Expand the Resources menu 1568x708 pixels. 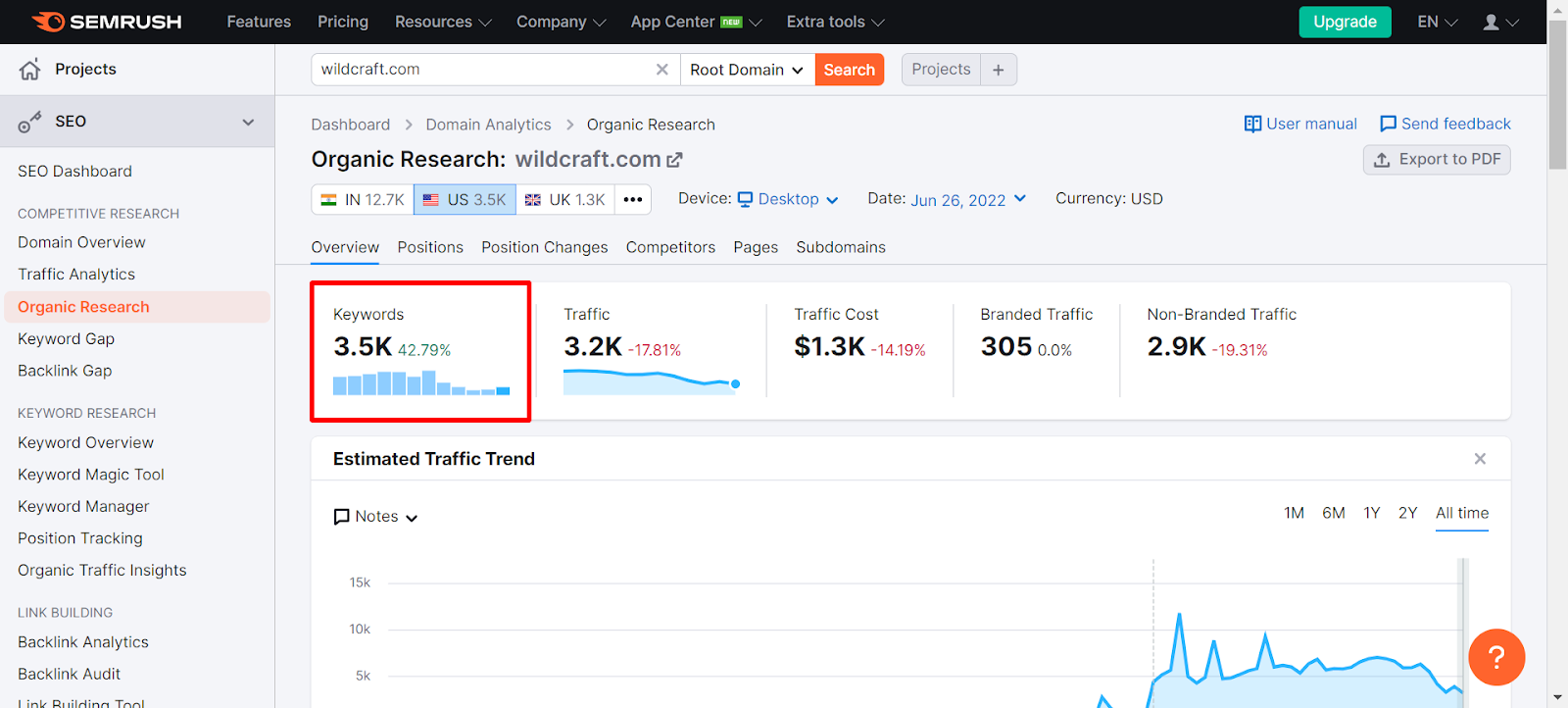point(443,22)
